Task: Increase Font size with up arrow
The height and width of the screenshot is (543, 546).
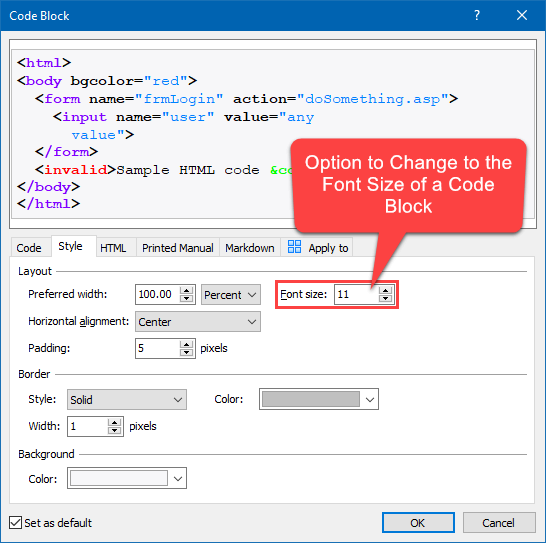Action: click(x=385, y=290)
